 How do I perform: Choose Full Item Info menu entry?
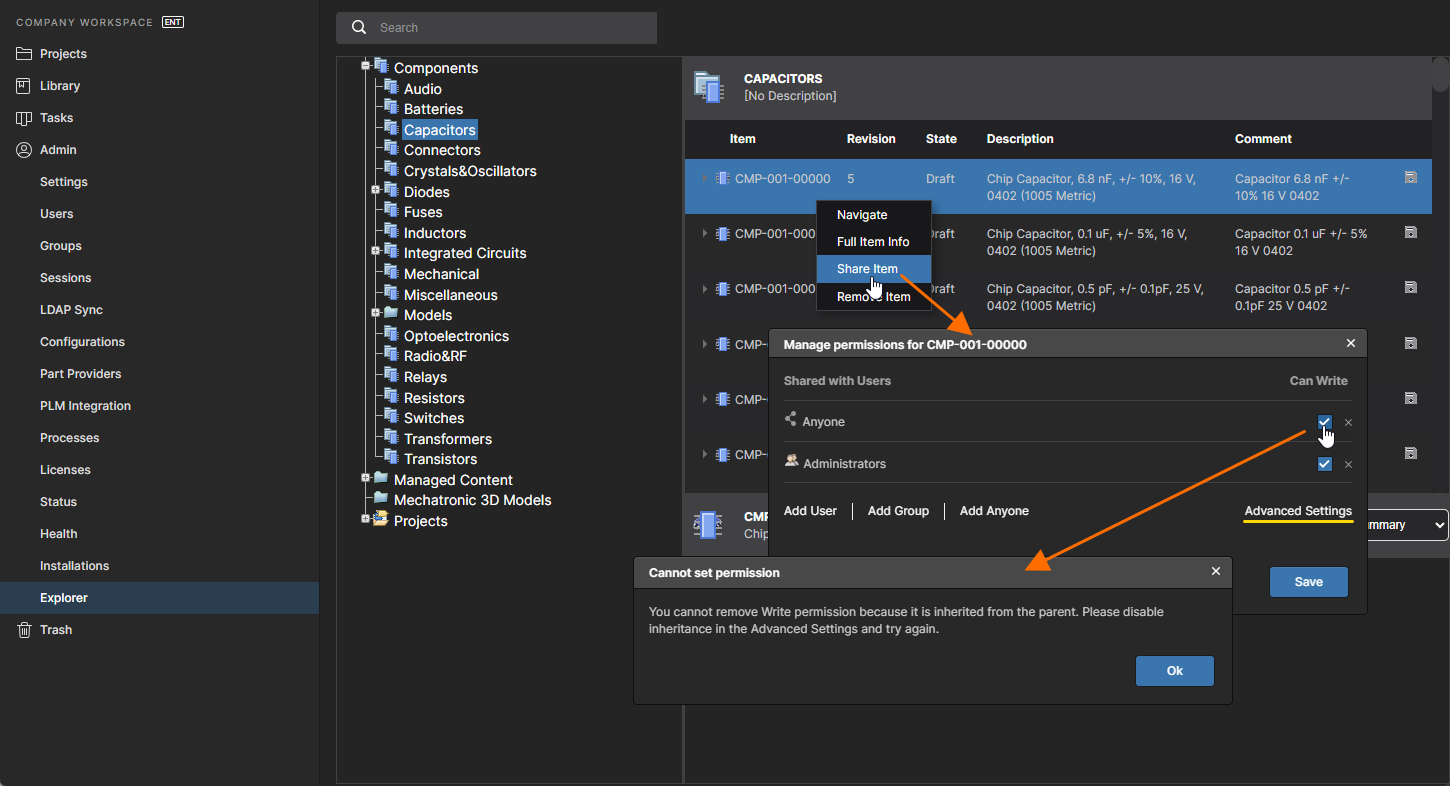873,242
